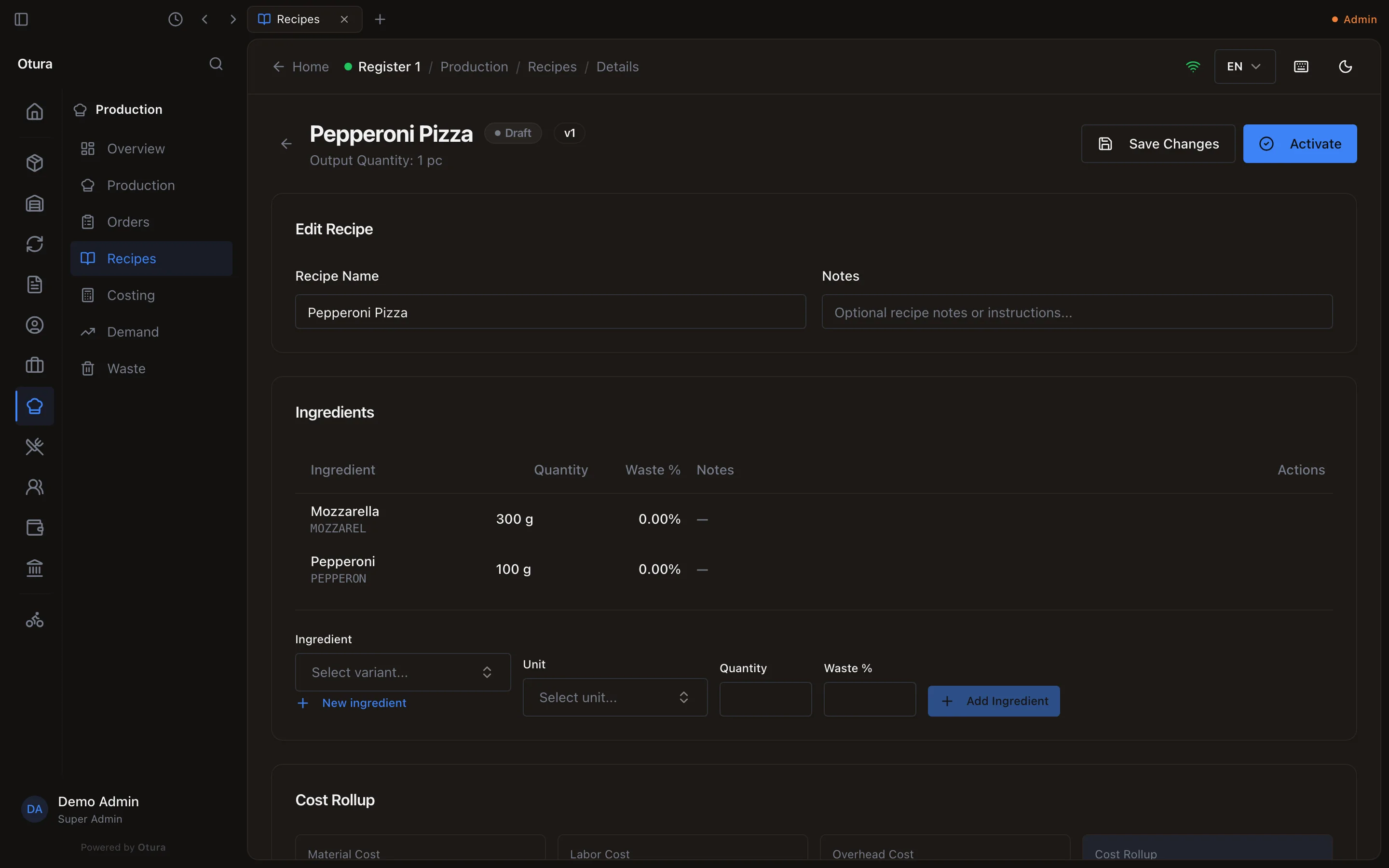Activate the Pepperoni Pizza recipe
This screenshot has width=1389, height=868.
pyautogui.click(x=1300, y=144)
